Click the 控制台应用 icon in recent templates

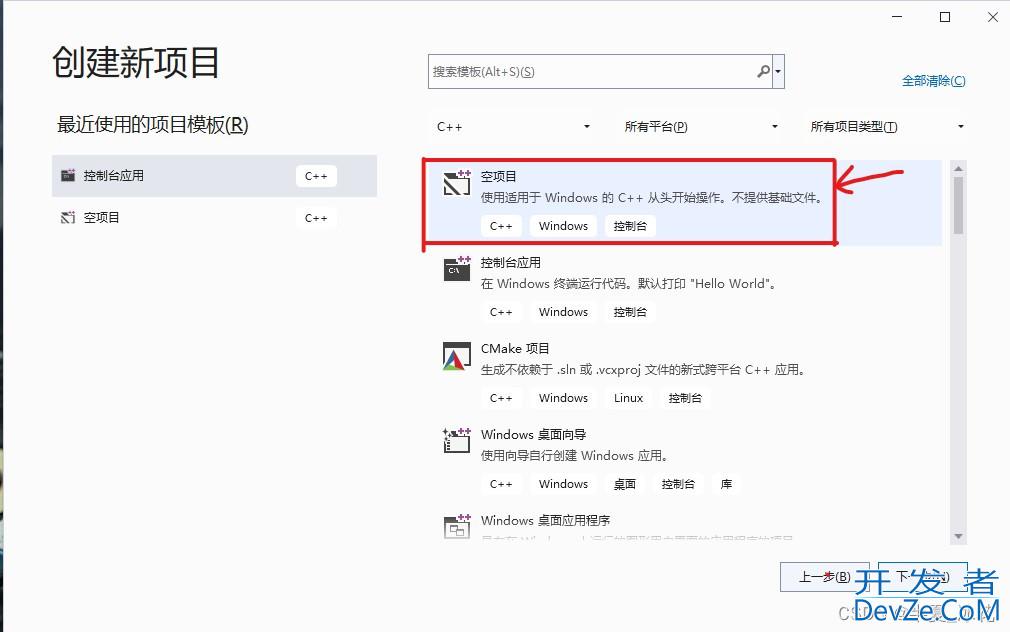coord(68,175)
